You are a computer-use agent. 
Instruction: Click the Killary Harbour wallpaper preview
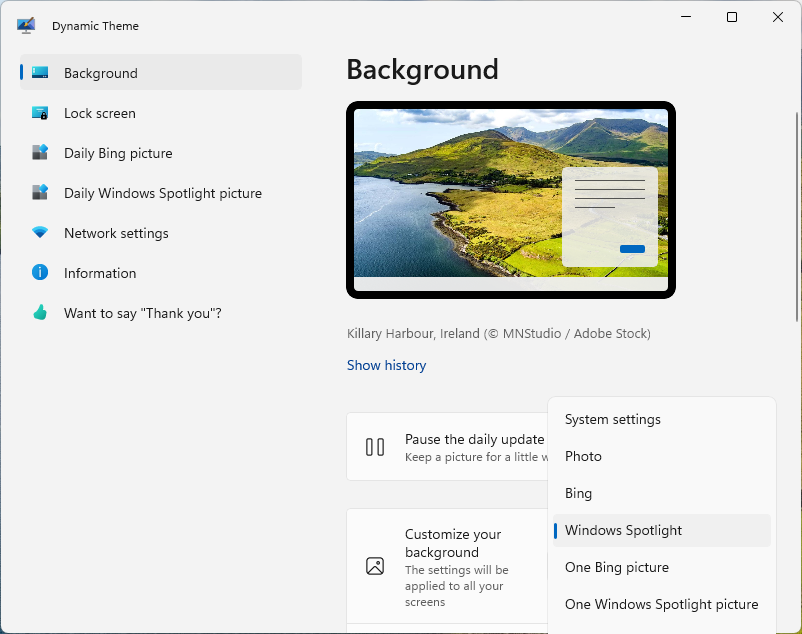pyautogui.click(x=511, y=200)
